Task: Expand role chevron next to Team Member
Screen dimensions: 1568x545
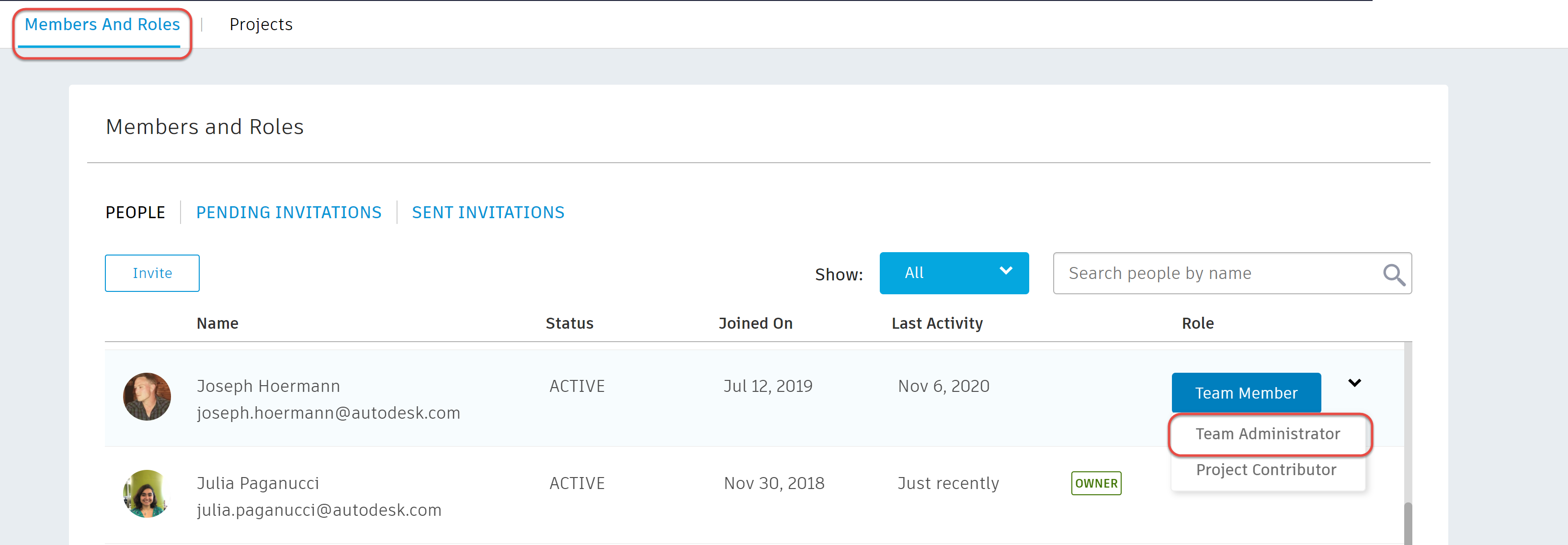Action: pyautogui.click(x=1354, y=383)
